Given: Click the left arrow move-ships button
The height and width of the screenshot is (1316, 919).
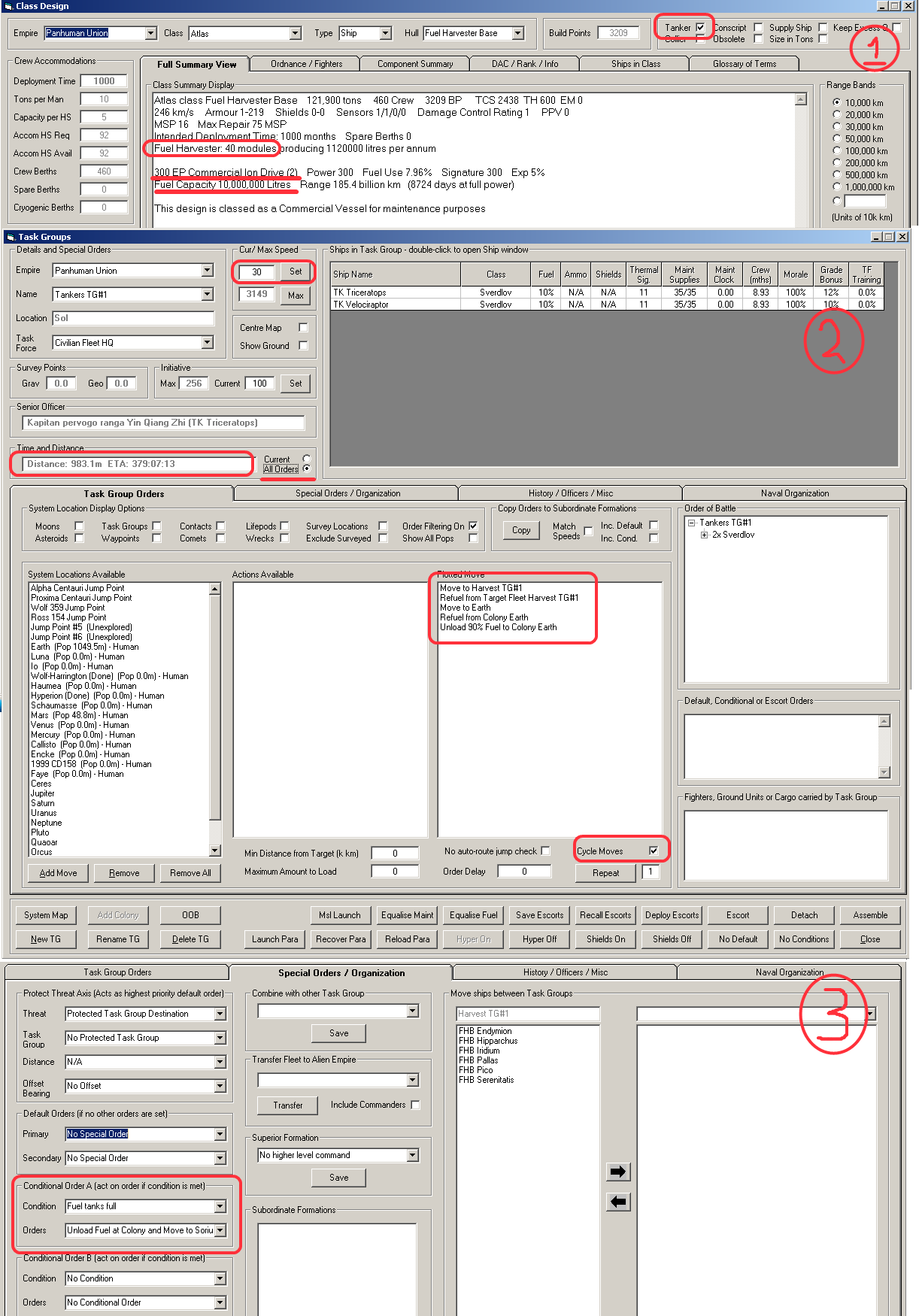Looking at the screenshot, I should [618, 1202].
